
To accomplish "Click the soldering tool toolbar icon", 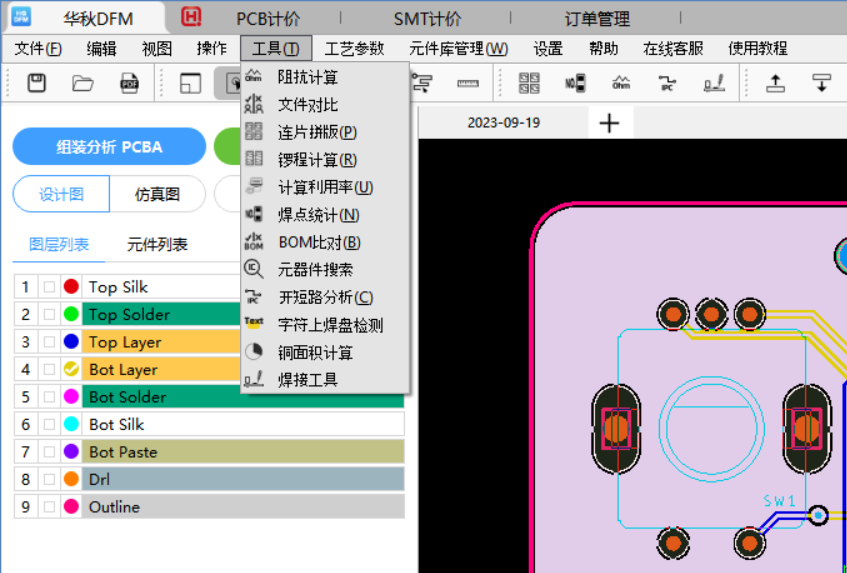I will (x=714, y=83).
